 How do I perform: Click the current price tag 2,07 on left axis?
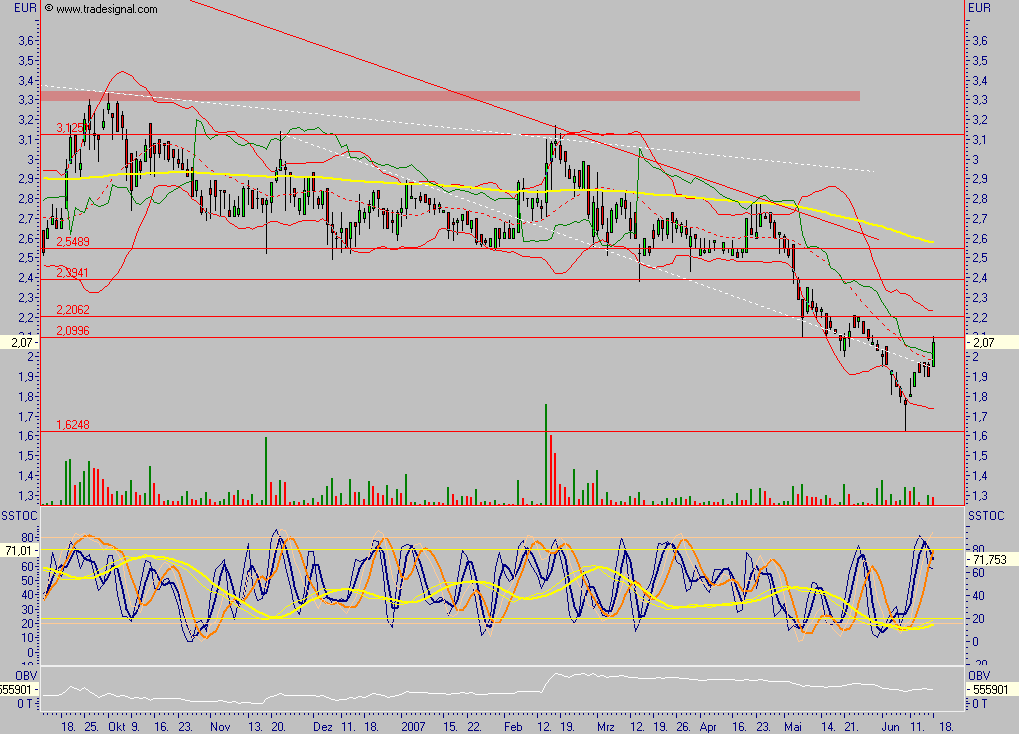click(19, 342)
